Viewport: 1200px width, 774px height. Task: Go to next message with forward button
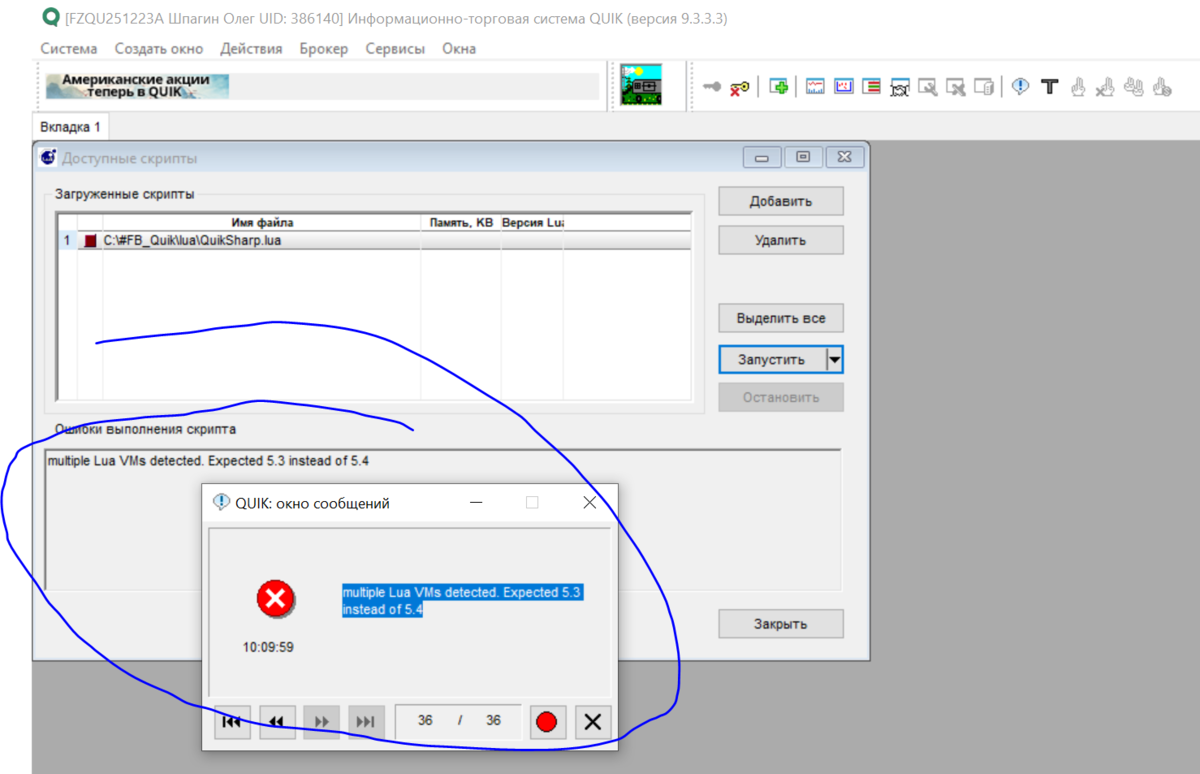pos(322,721)
